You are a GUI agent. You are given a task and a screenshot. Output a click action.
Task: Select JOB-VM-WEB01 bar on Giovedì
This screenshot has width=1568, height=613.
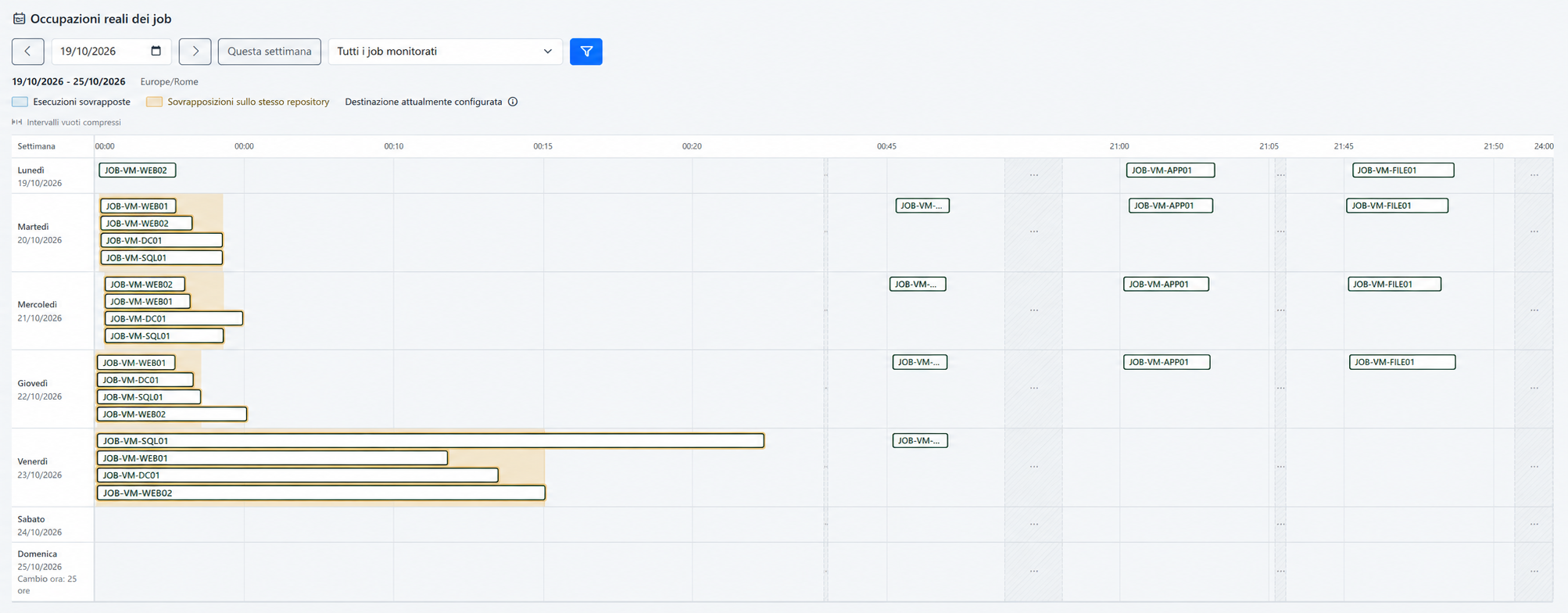136,362
